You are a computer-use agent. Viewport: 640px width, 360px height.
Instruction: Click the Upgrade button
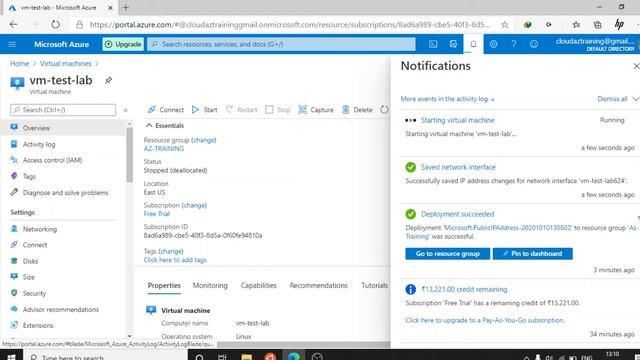[x=123, y=44]
